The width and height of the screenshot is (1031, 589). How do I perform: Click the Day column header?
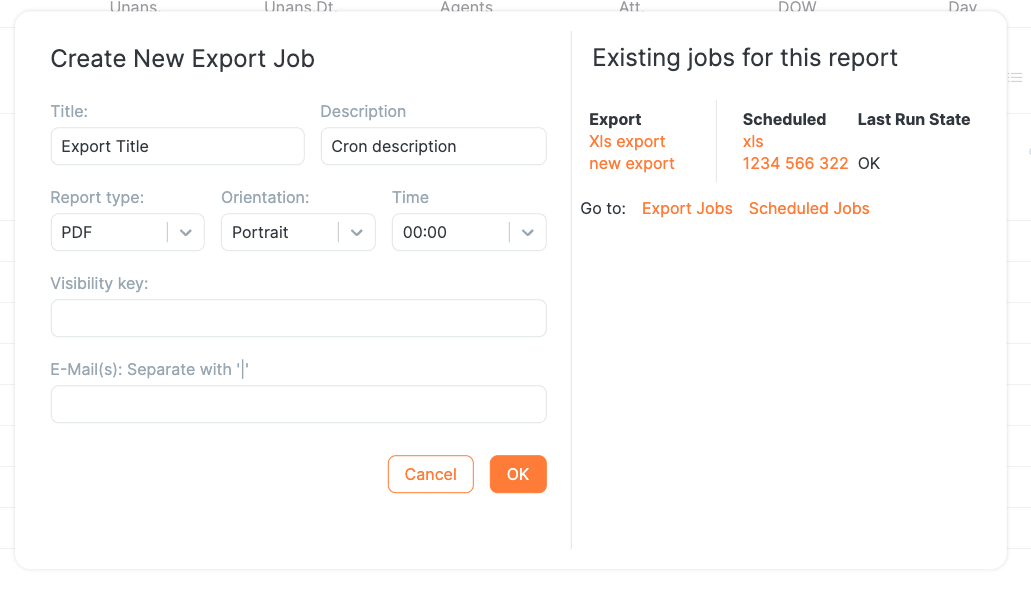(x=962, y=8)
